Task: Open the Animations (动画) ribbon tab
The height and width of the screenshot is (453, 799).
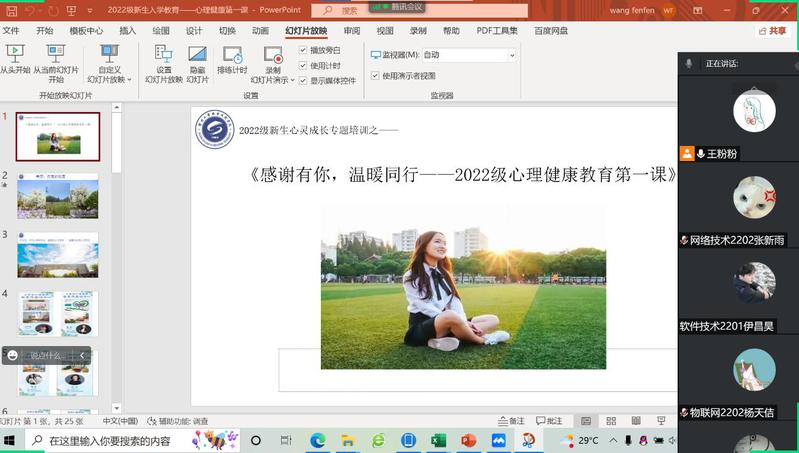Action: tap(260, 31)
